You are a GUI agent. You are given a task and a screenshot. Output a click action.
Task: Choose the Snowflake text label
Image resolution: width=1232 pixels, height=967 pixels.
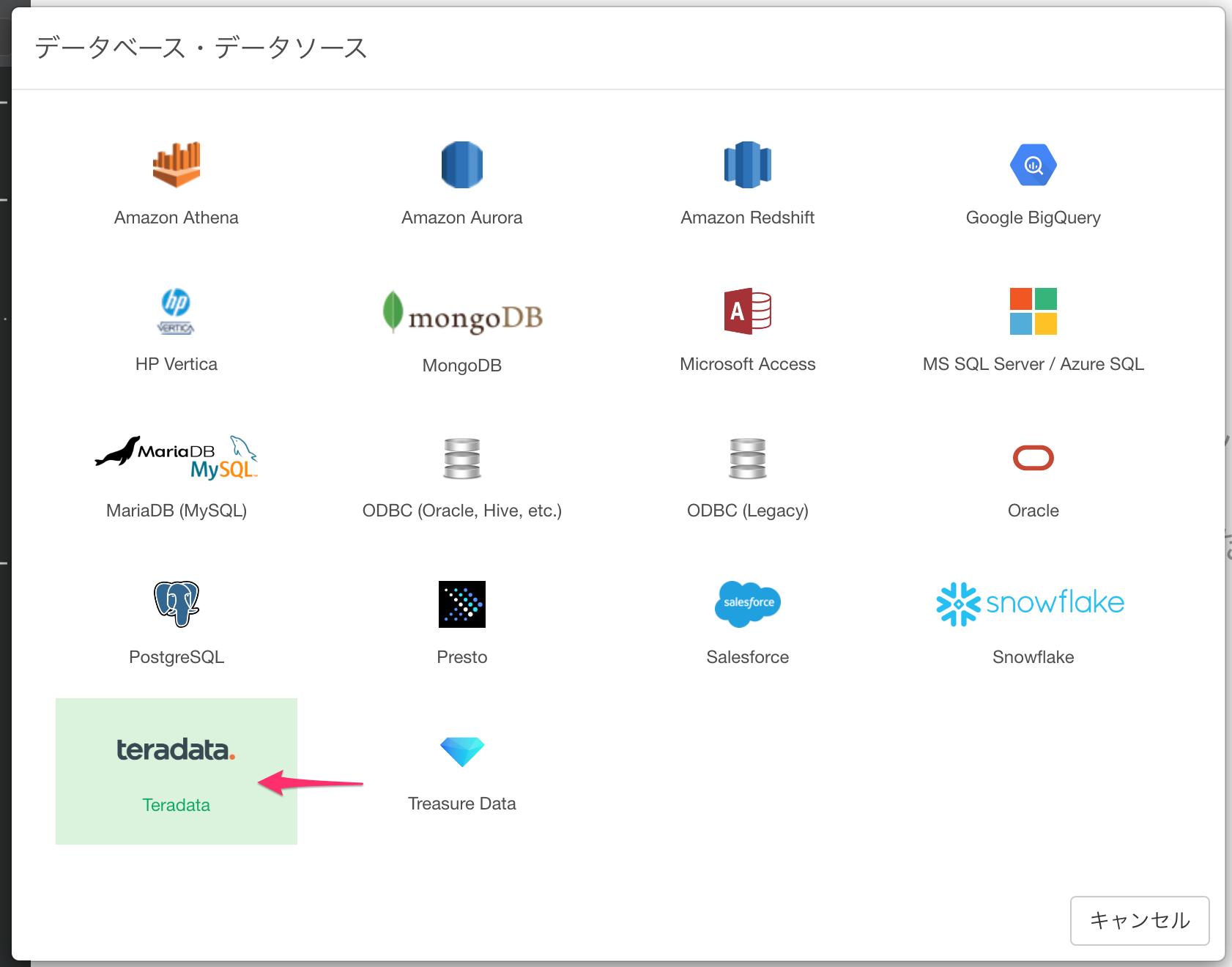click(1034, 657)
